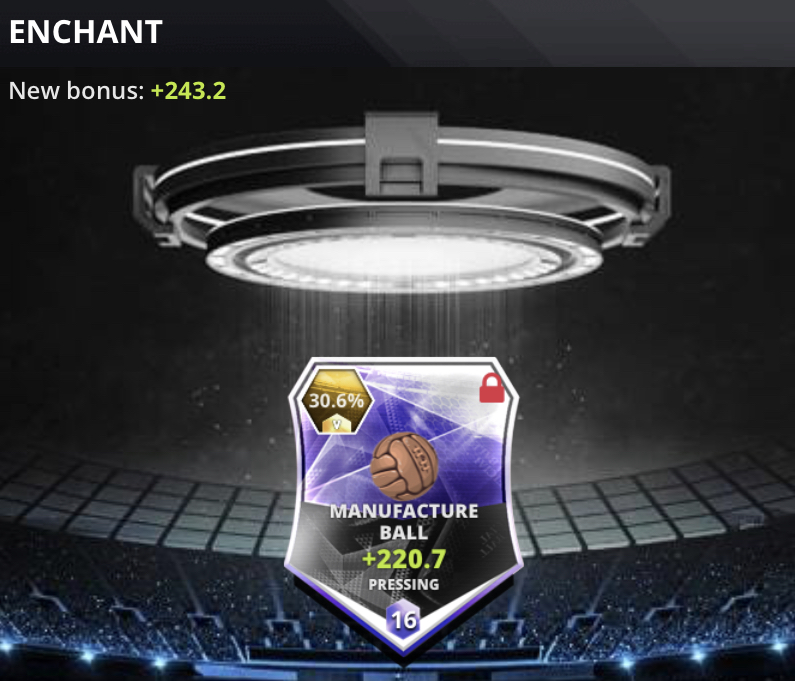Click the ENCHANT header title
Screen dimensions: 795x681
tap(86, 32)
